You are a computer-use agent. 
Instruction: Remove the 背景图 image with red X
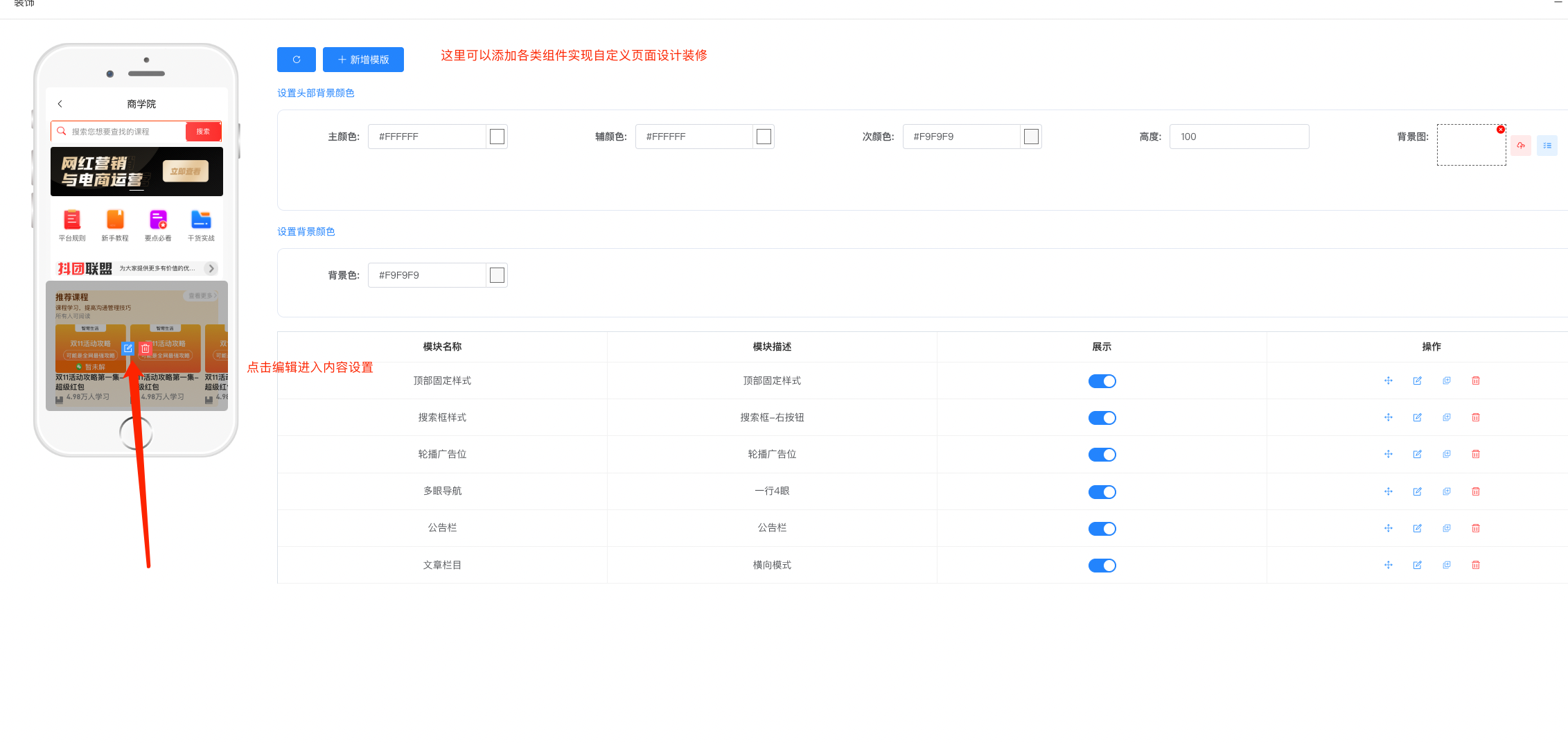1501,130
